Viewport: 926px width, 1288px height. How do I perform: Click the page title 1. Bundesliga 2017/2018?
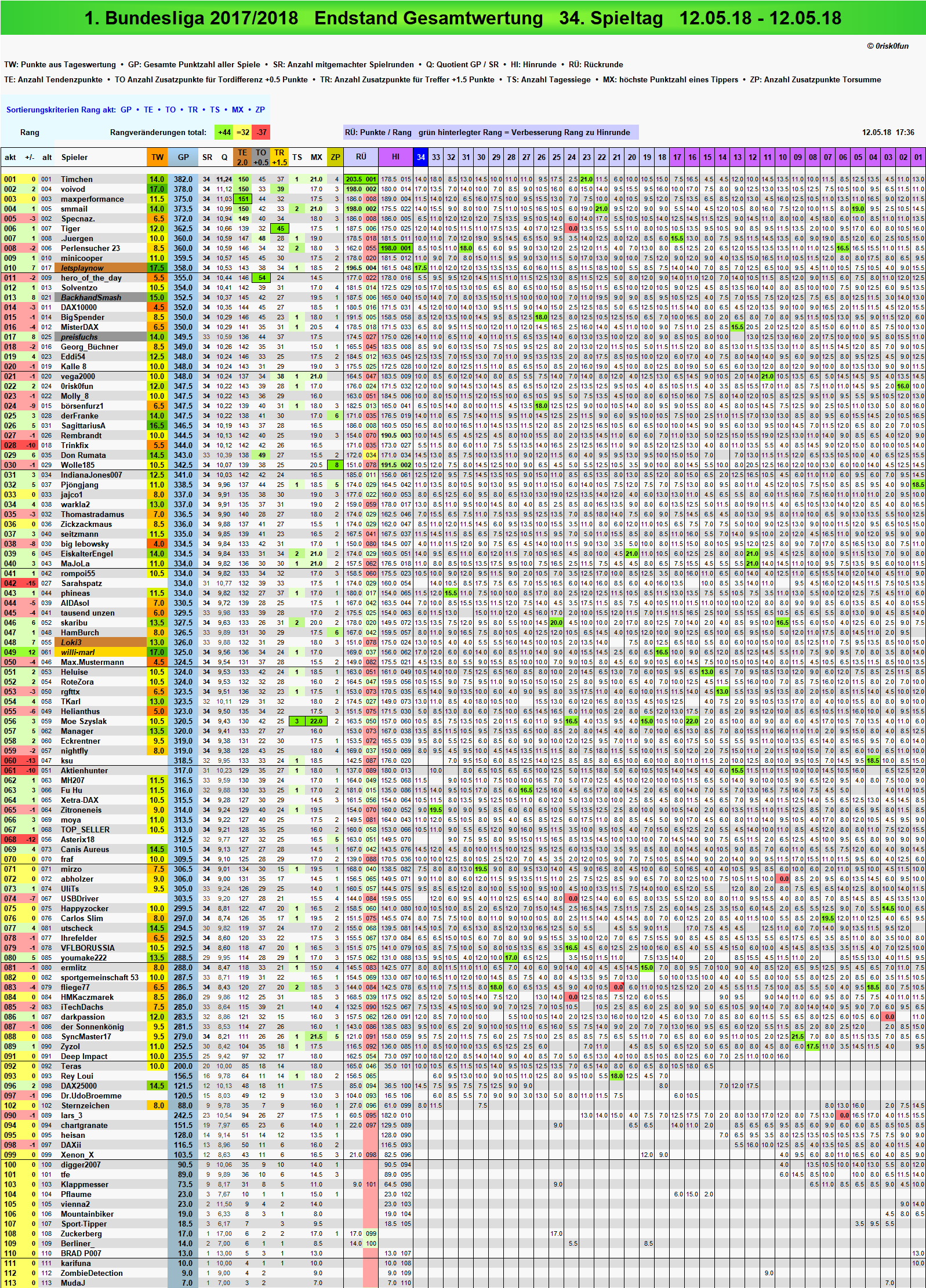point(191,18)
